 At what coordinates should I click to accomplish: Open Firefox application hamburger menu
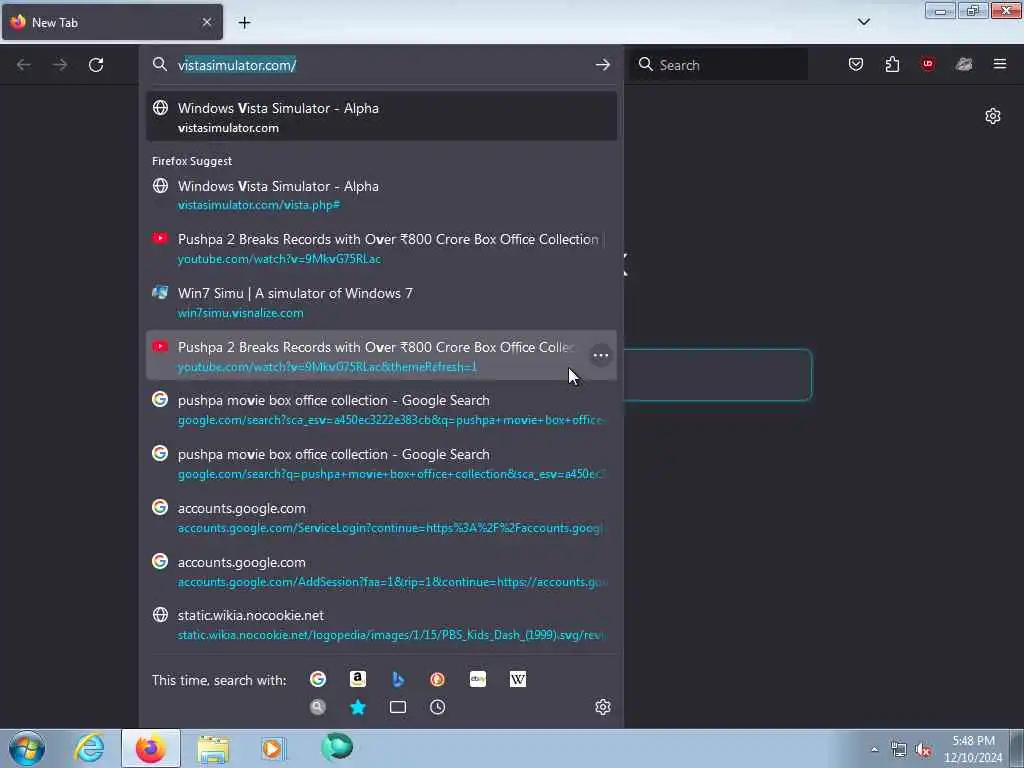click(x=1000, y=64)
